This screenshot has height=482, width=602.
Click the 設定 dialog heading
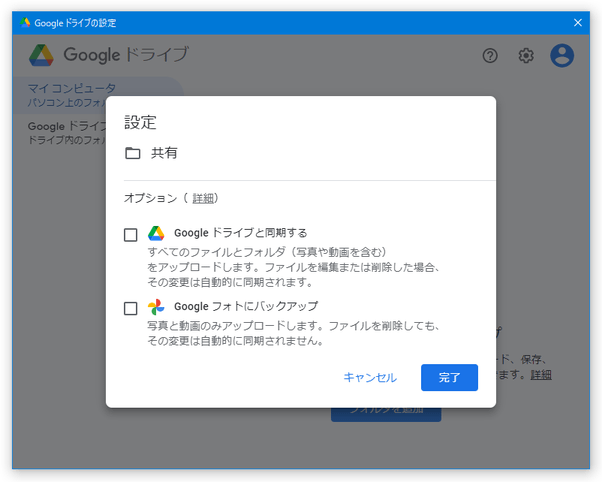(140, 123)
